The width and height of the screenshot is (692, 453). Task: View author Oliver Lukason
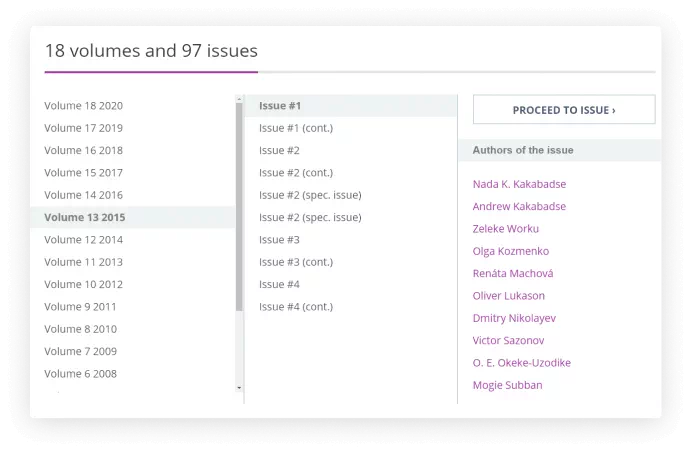[509, 296]
